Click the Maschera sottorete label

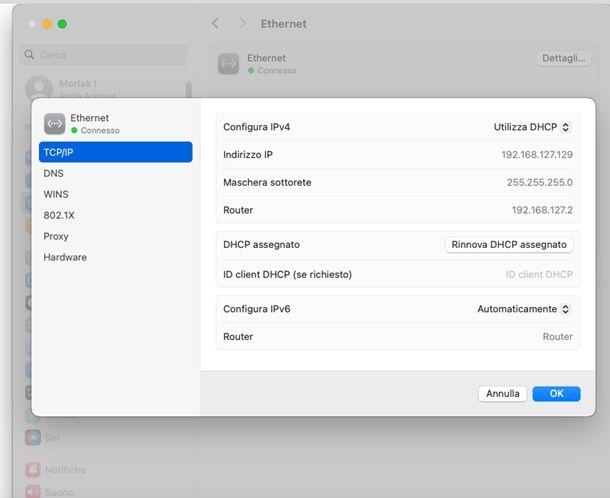click(267, 182)
